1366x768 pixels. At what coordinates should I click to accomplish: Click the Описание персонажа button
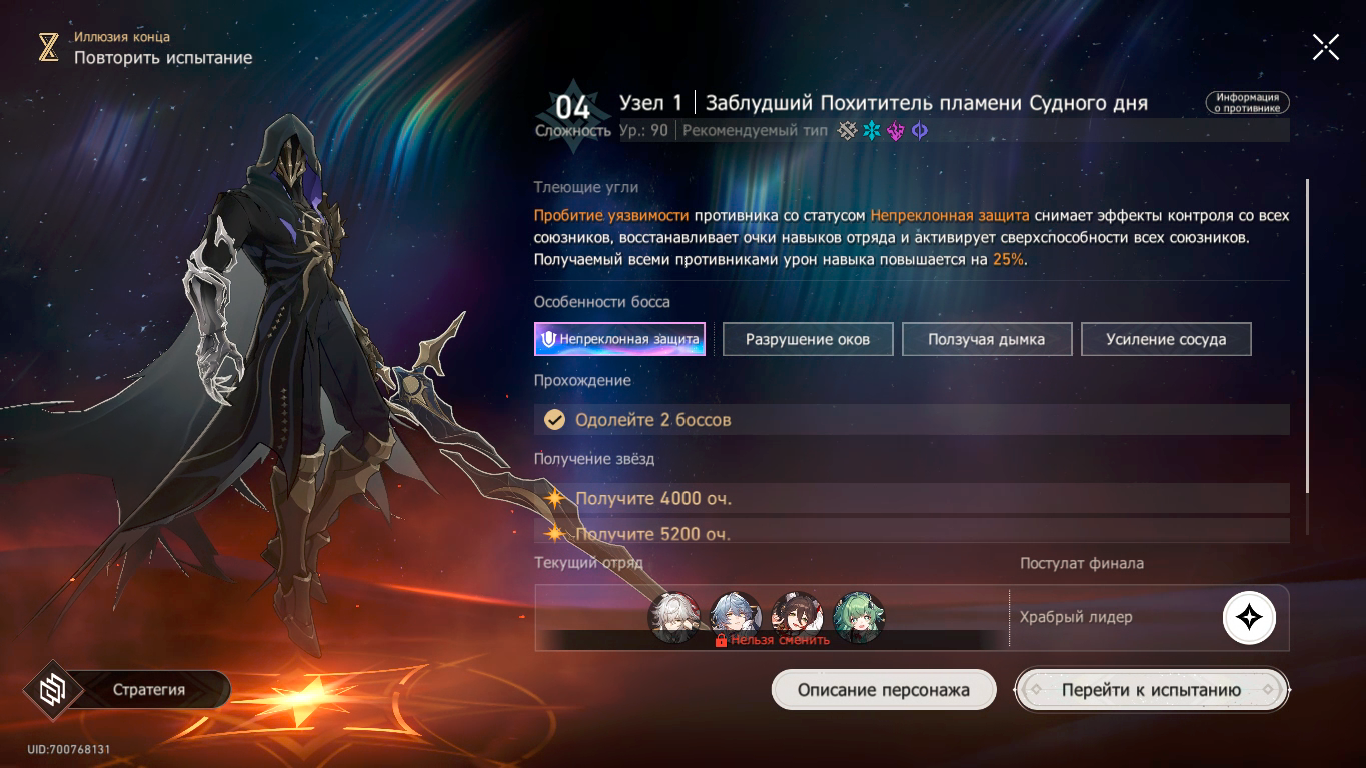tap(884, 690)
